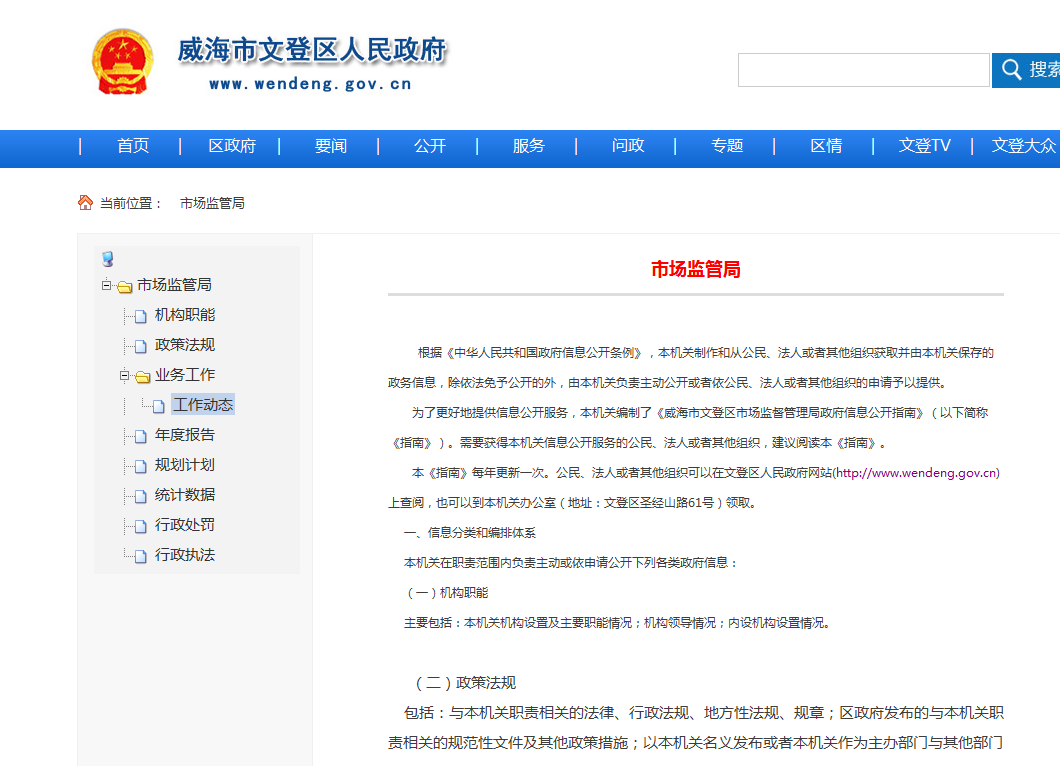Screen dimensions: 1060x766
Task: Click the red 市场监管局 article heading
Action: click(696, 270)
